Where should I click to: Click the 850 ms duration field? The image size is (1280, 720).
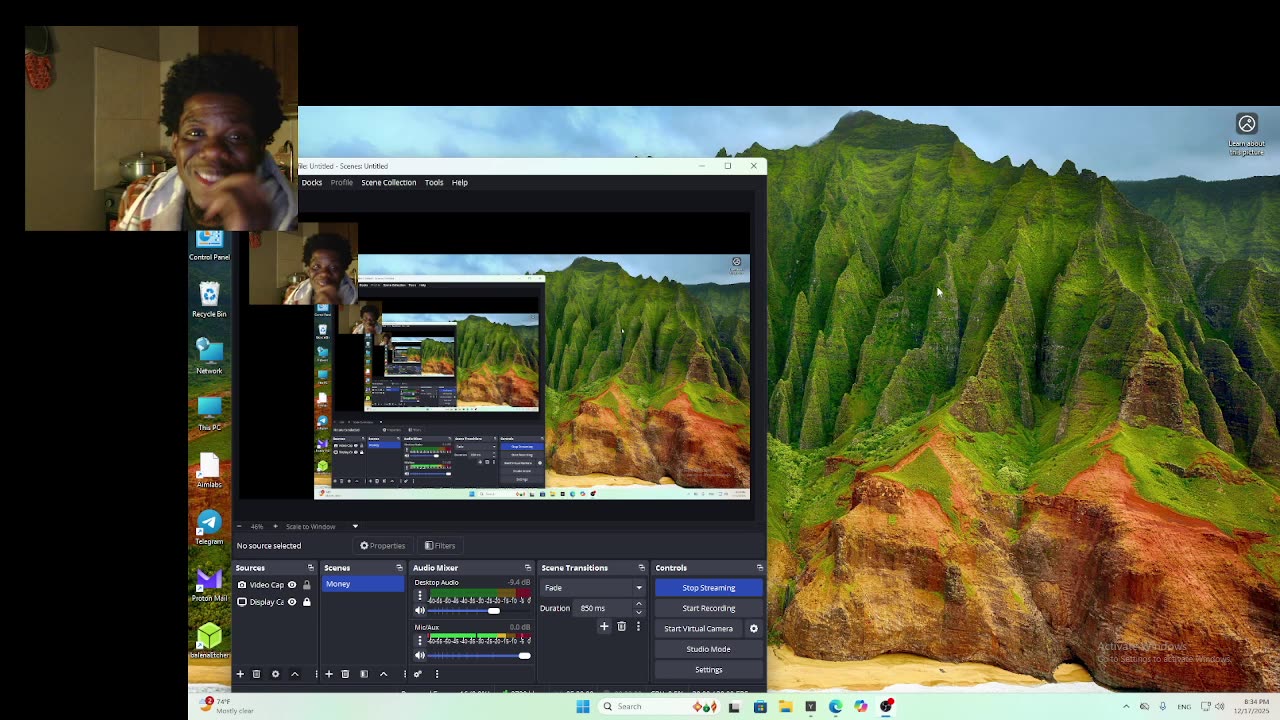(x=603, y=608)
